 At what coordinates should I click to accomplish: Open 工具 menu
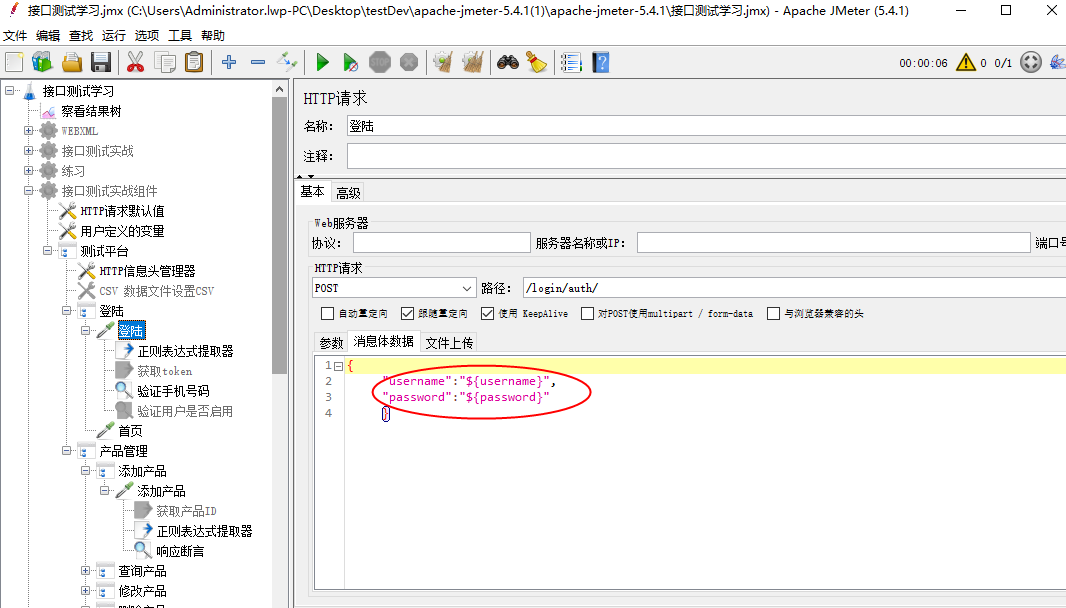point(179,35)
